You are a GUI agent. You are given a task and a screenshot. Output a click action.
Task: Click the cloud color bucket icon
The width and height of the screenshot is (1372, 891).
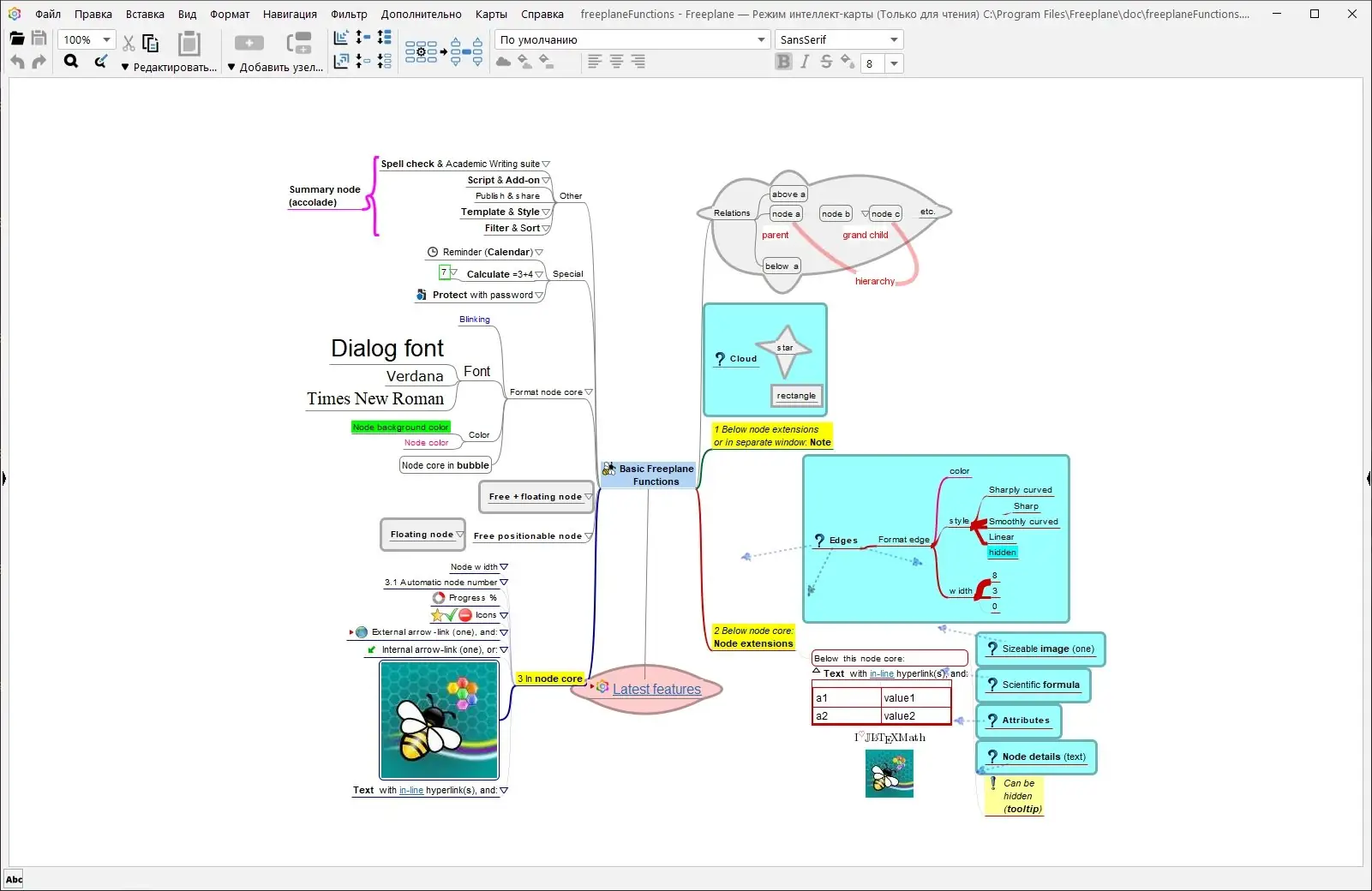tap(525, 62)
